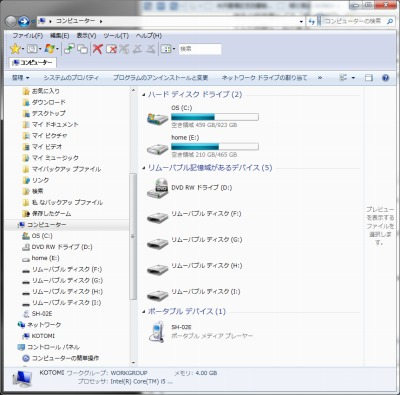The height and width of the screenshot is (395, 400).
Task: Collapse the ハード ディスク ドライブ group
Action: 144,95
